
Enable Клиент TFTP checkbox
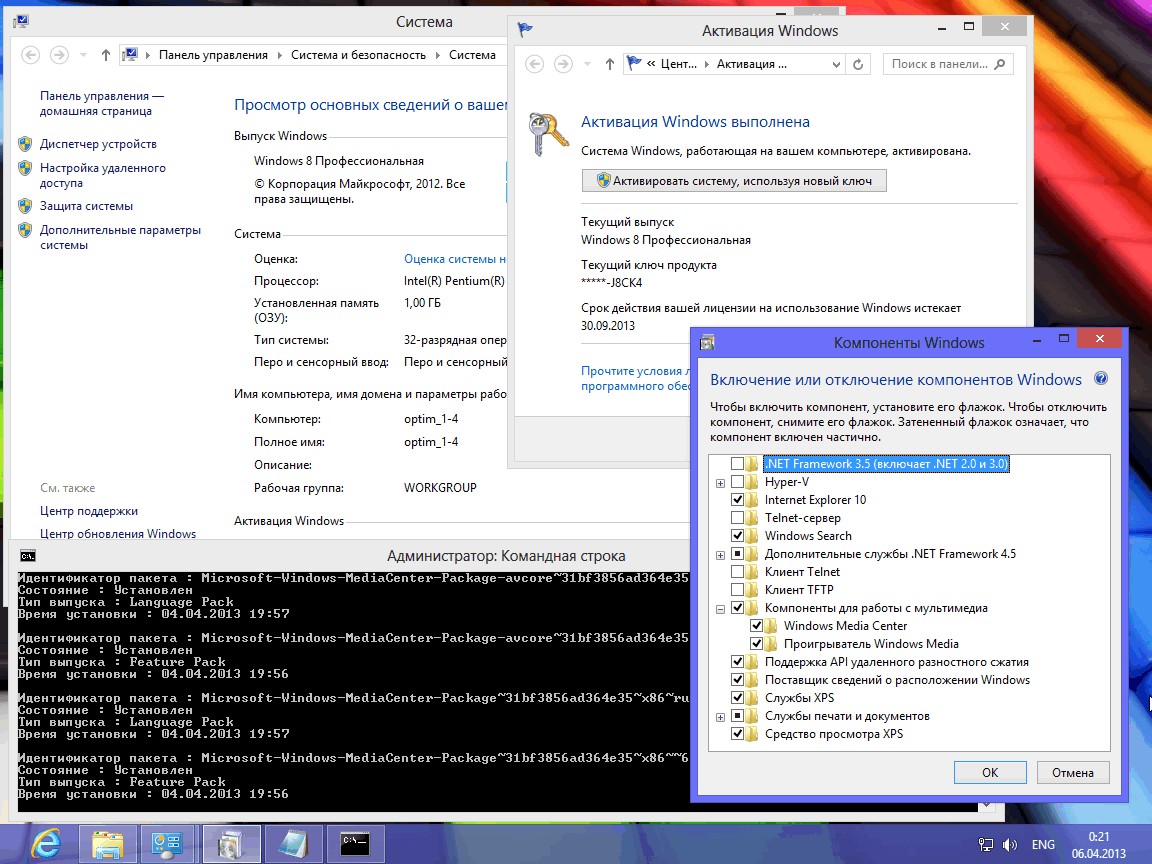click(737, 590)
